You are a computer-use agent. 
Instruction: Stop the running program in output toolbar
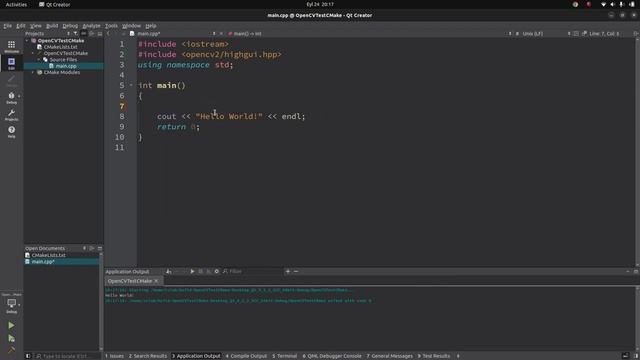[x=200, y=271]
